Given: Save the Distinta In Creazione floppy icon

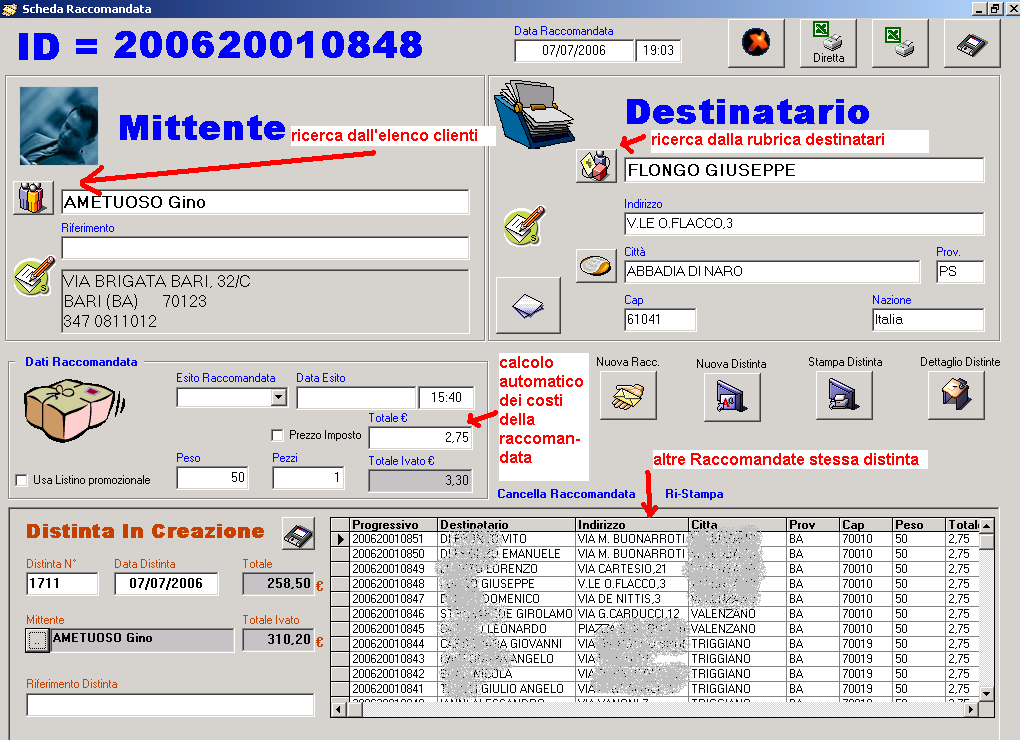Looking at the screenshot, I should pos(299,534).
